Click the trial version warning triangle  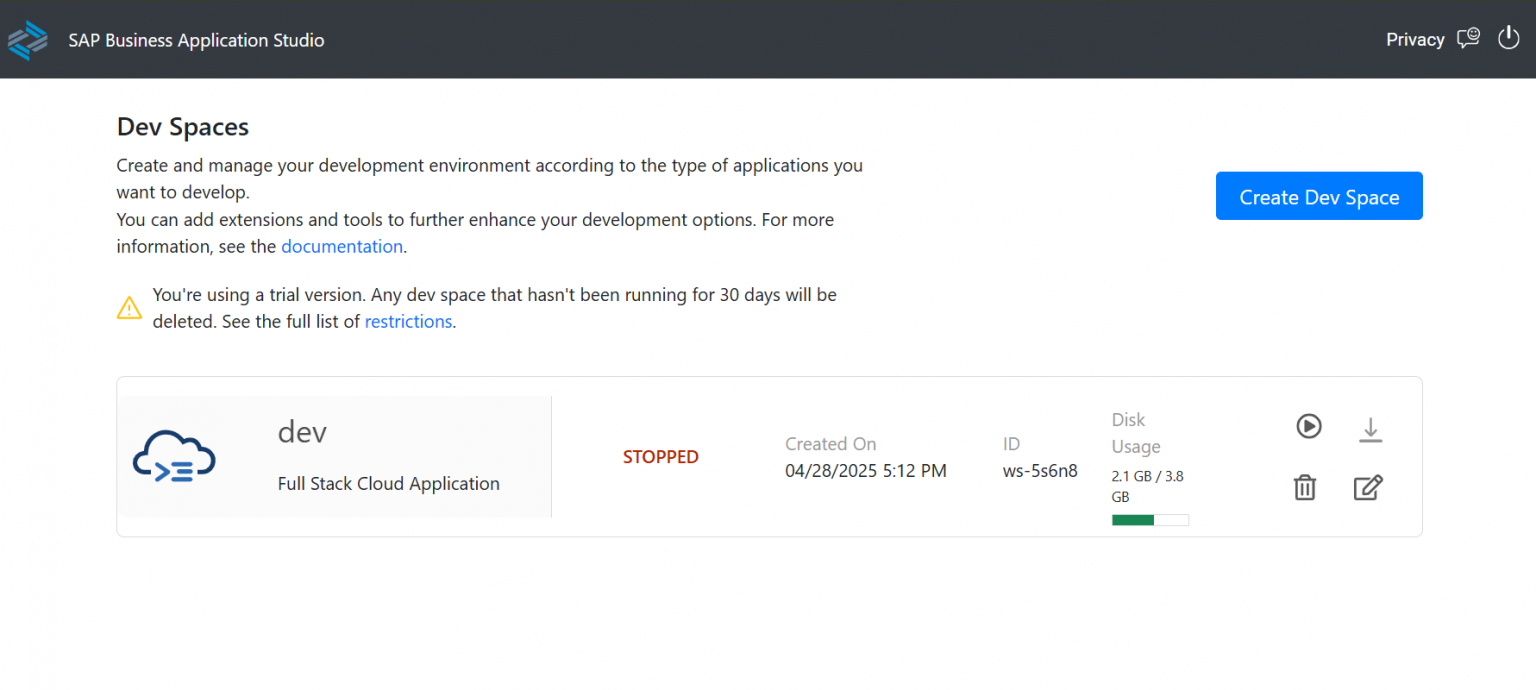[129, 307]
